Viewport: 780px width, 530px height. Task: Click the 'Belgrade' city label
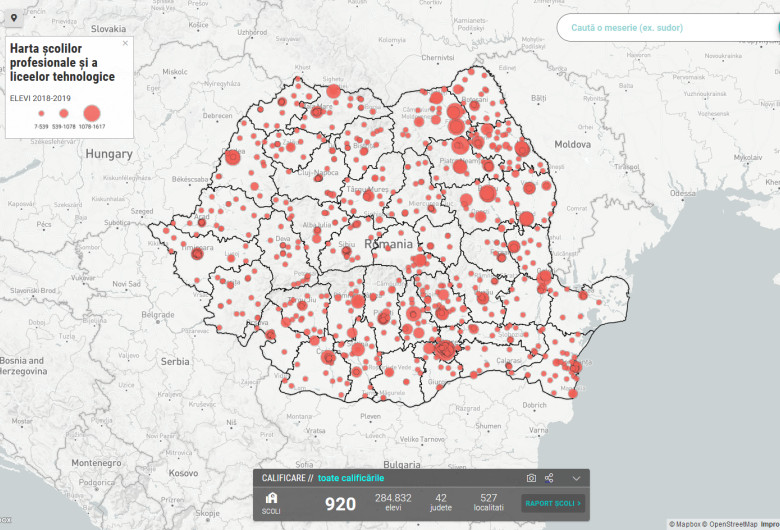click(x=158, y=315)
